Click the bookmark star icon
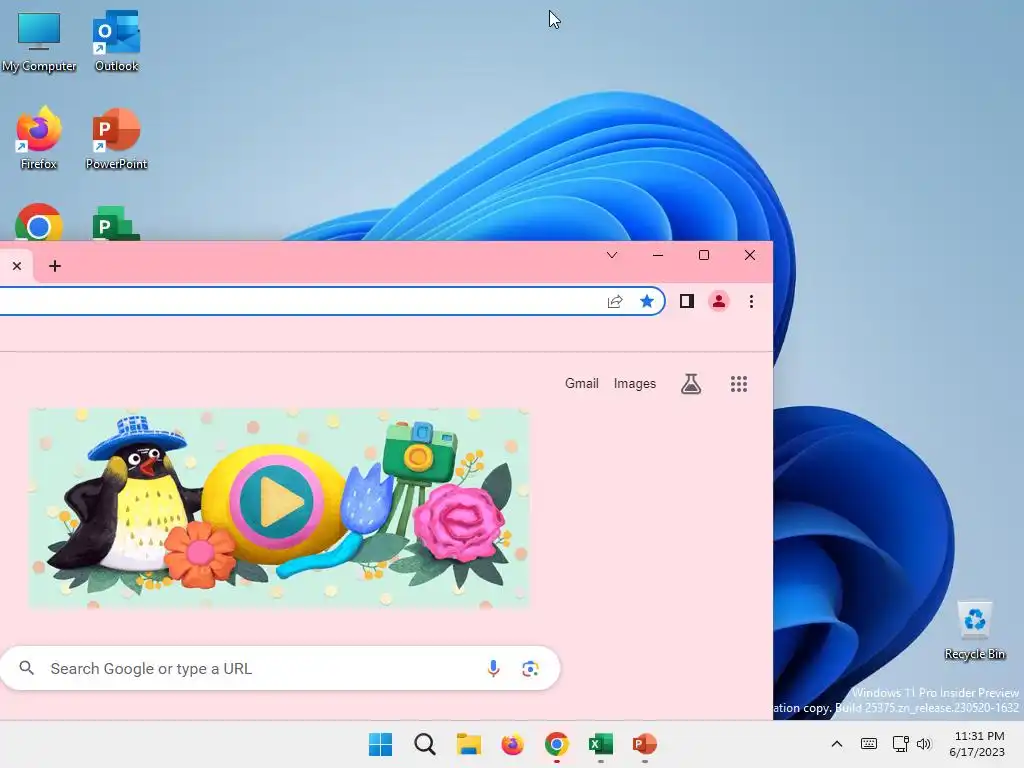The height and width of the screenshot is (768, 1024). pos(647,301)
